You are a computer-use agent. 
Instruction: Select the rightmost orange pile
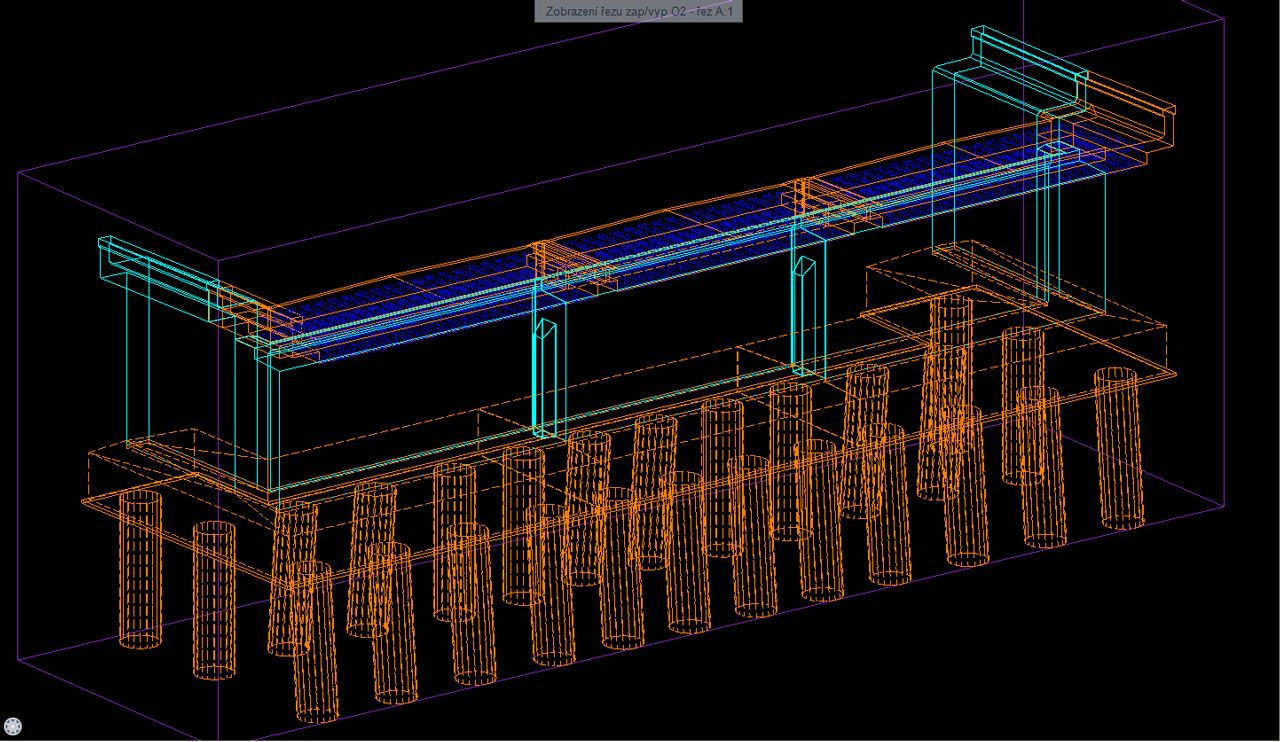[x=1119, y=448]
